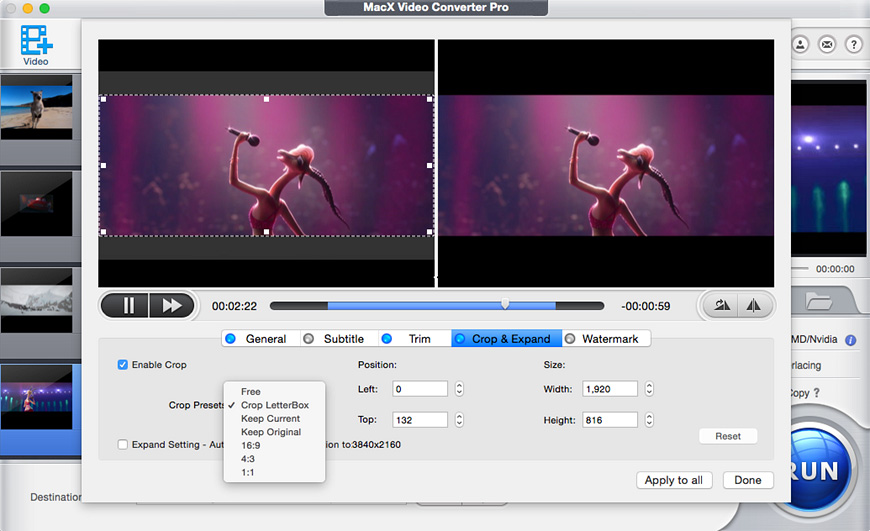Click the Top position stepper arrows
Viewport: 870px width, 531px height.
click(459, 420)
